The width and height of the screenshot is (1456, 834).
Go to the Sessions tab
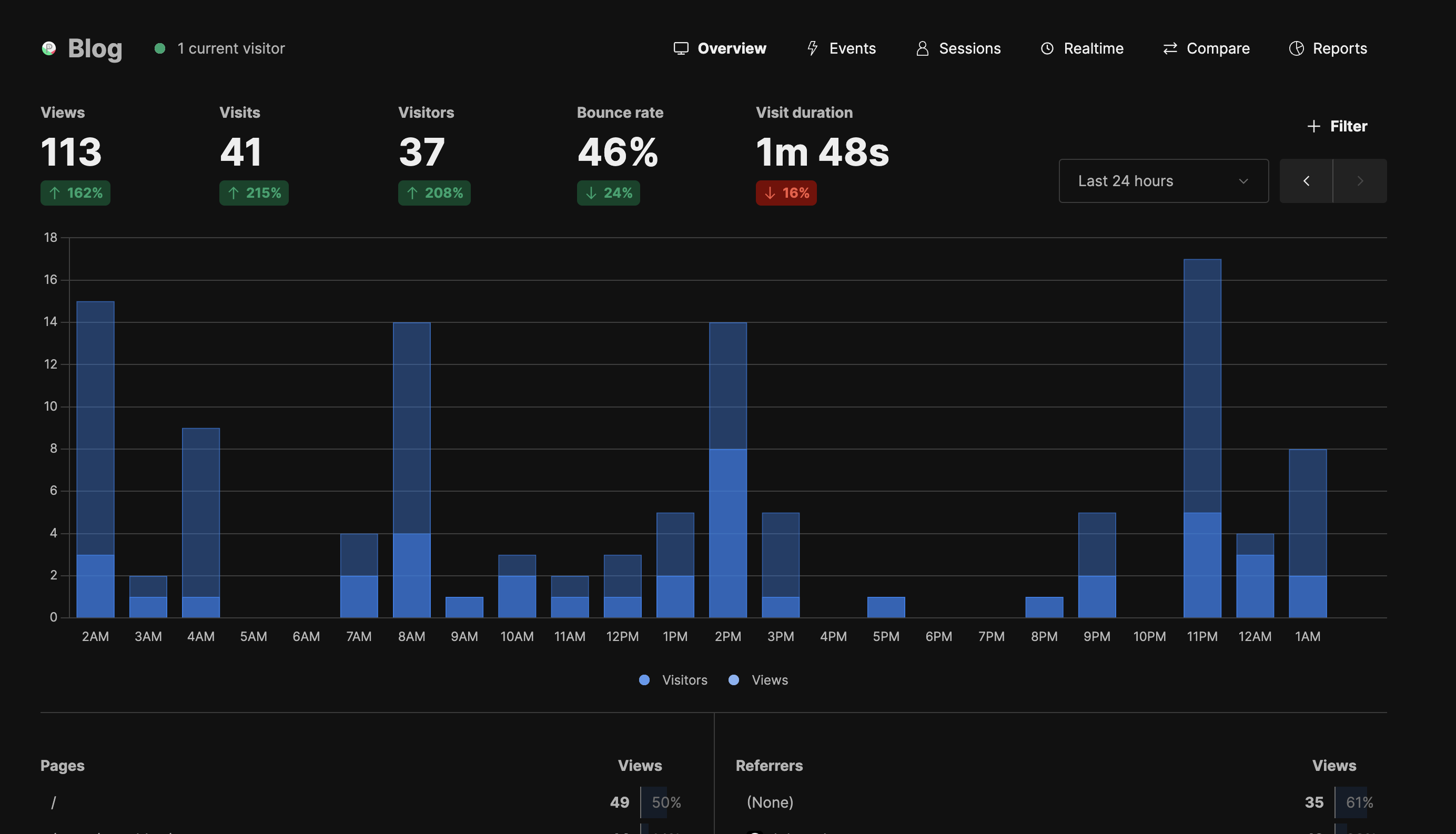pos(958,49)
